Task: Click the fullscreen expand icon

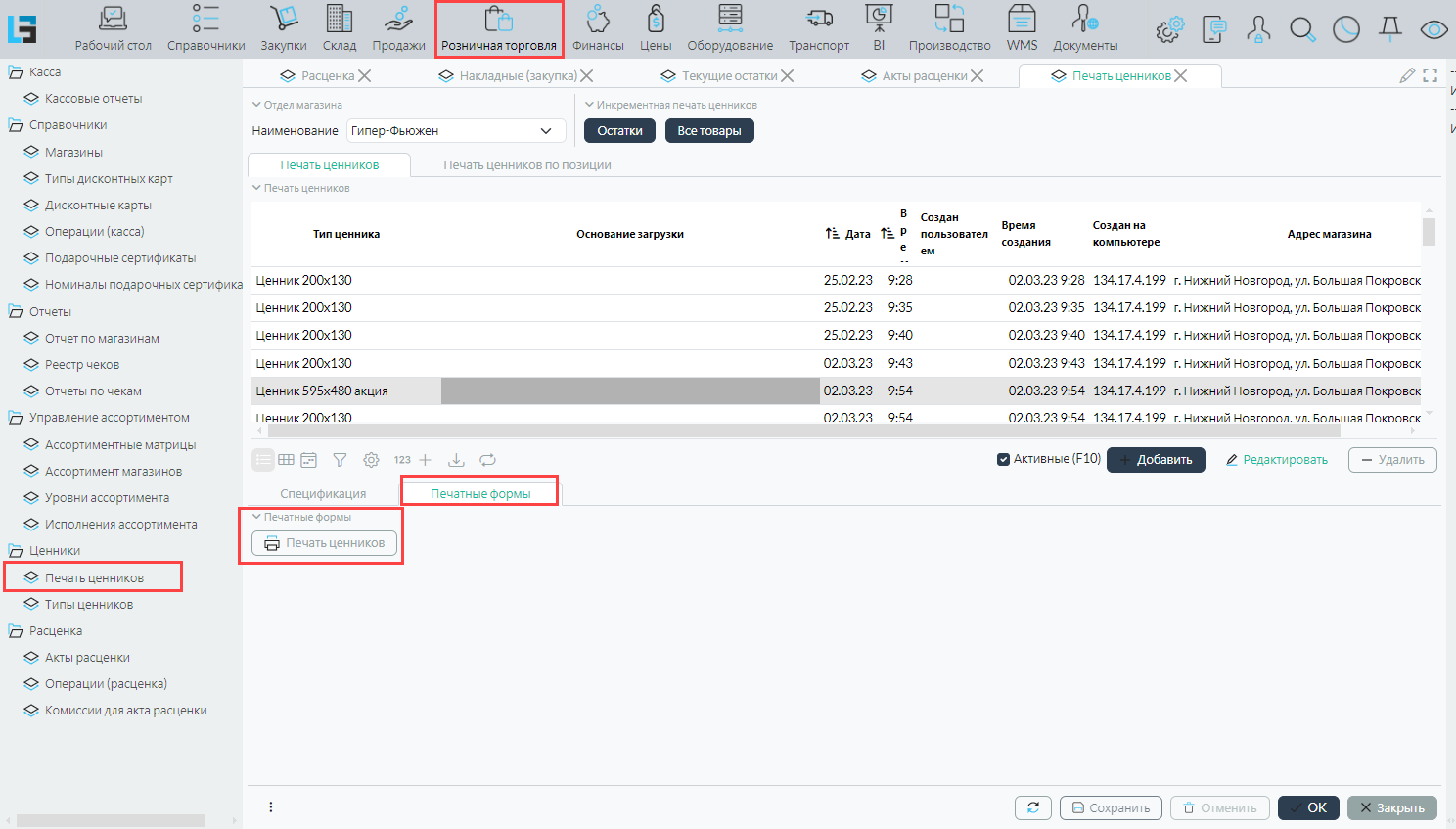Action: [x=1431, y=75]
